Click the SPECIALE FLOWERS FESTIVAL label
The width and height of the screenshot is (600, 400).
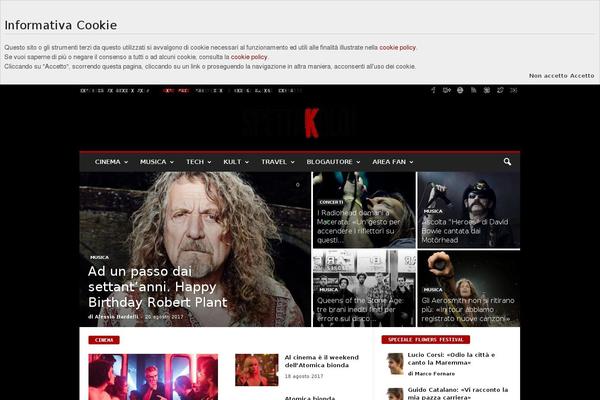pyautogui.click(x=426, y=340)
